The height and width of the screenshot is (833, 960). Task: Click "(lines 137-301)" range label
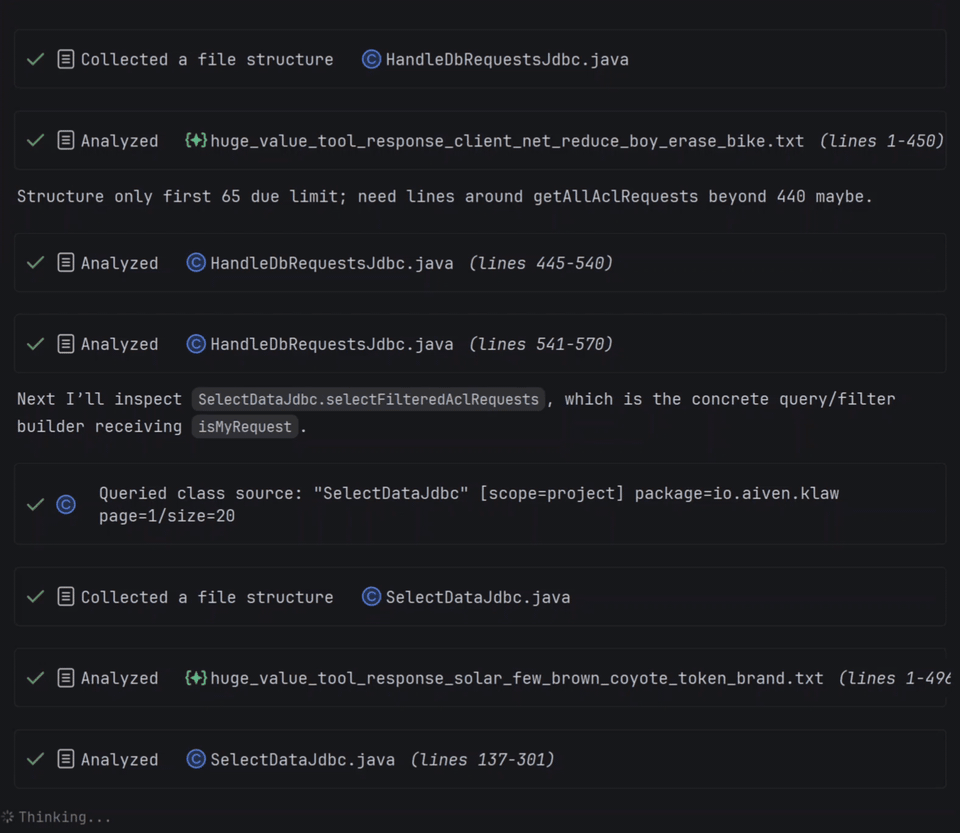pyautogui.click(x=482, y=760)
